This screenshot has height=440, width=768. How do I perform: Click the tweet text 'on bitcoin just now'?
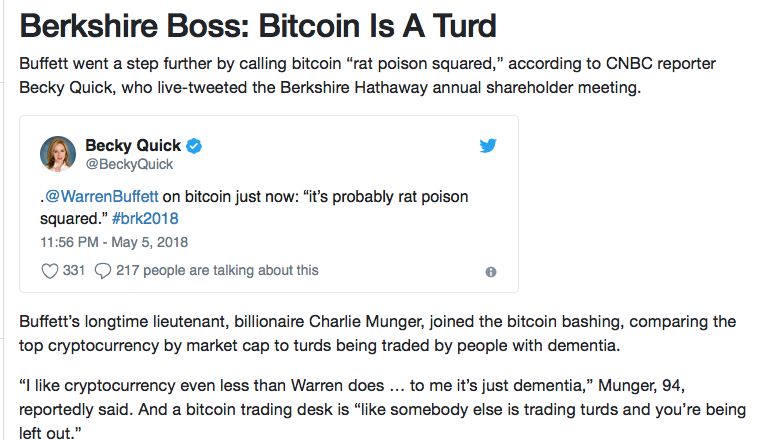pos(230,196)
